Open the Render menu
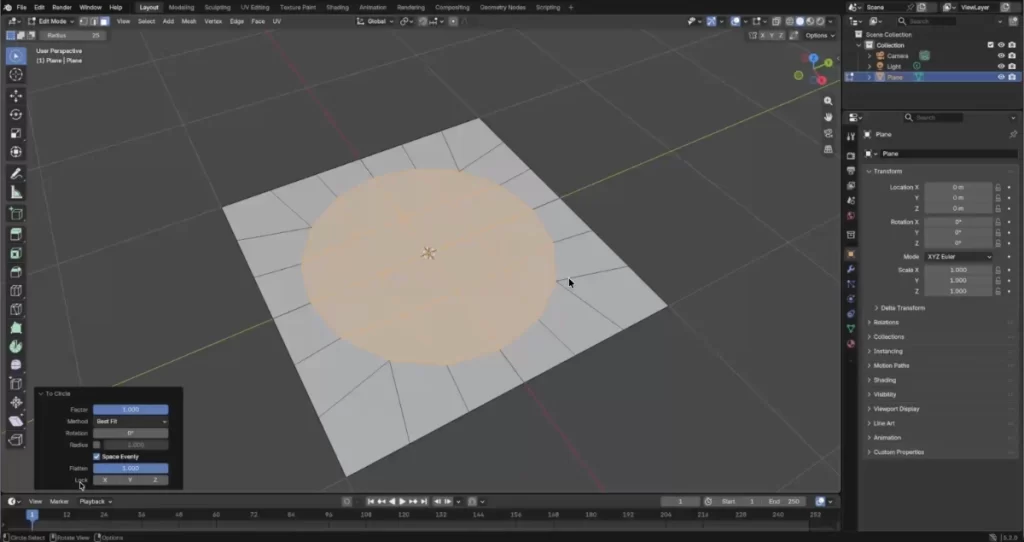The width and height of the screenshot is (1024, 542). tap(61, 7)
